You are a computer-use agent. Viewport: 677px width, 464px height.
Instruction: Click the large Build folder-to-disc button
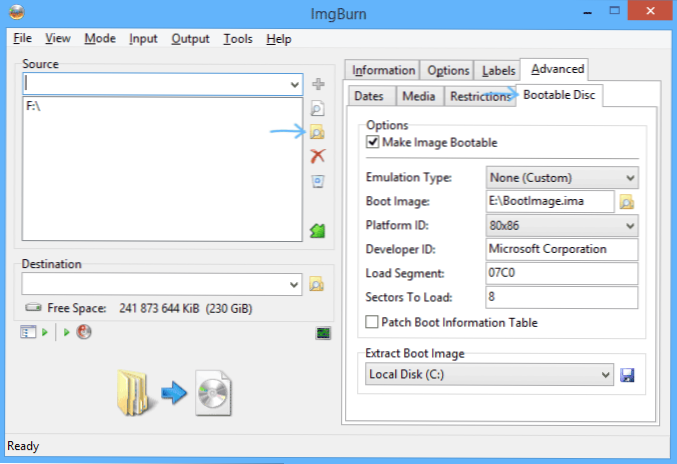(174, 393)
